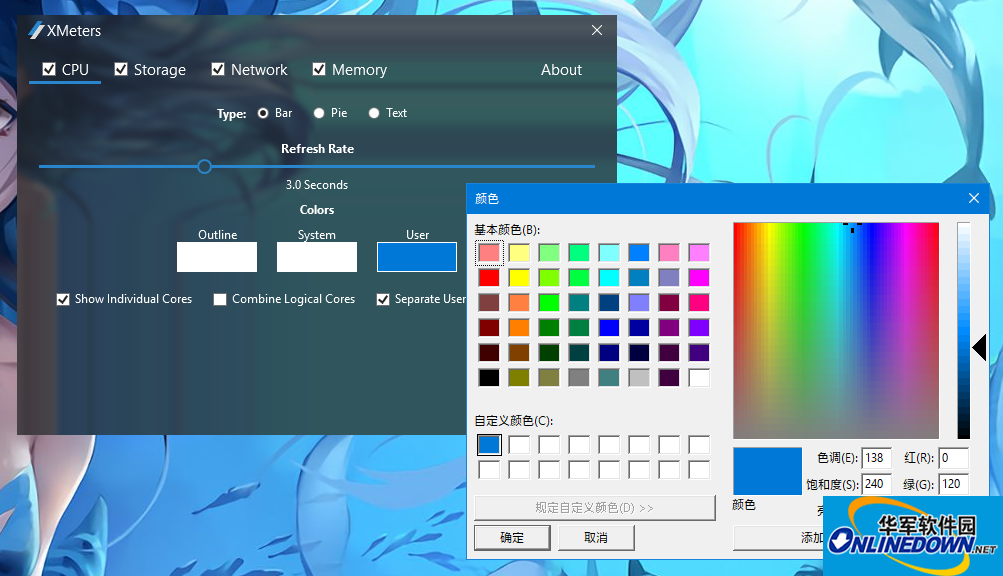The image size is (1003, 576).
Task: Close the color dialog
Action: click(x=974, y=198)
